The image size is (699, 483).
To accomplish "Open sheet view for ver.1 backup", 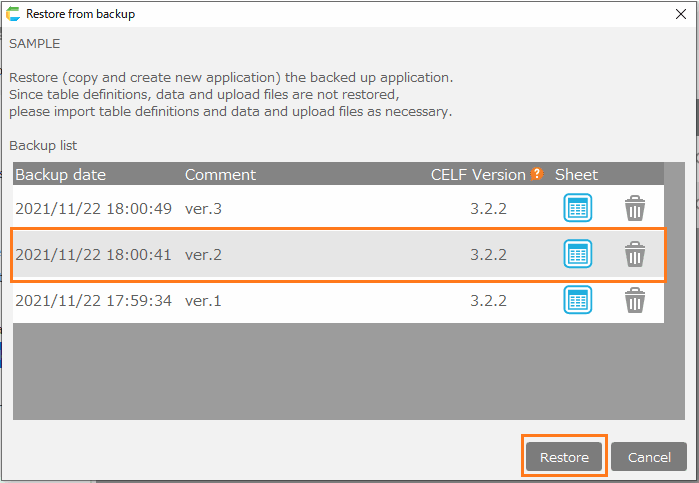I will pyautogui.click(x=577, y=299).
